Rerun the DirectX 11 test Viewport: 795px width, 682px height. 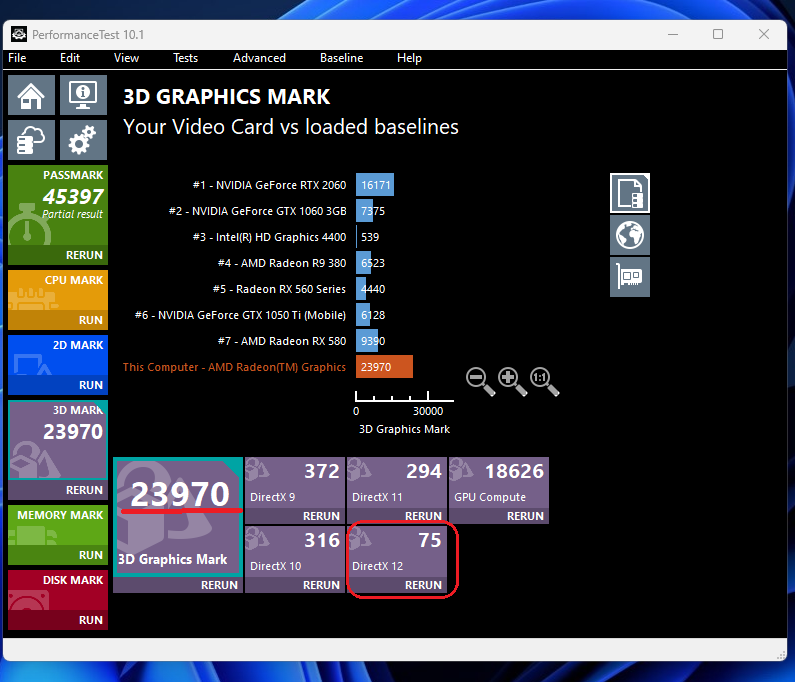[397, 516]
